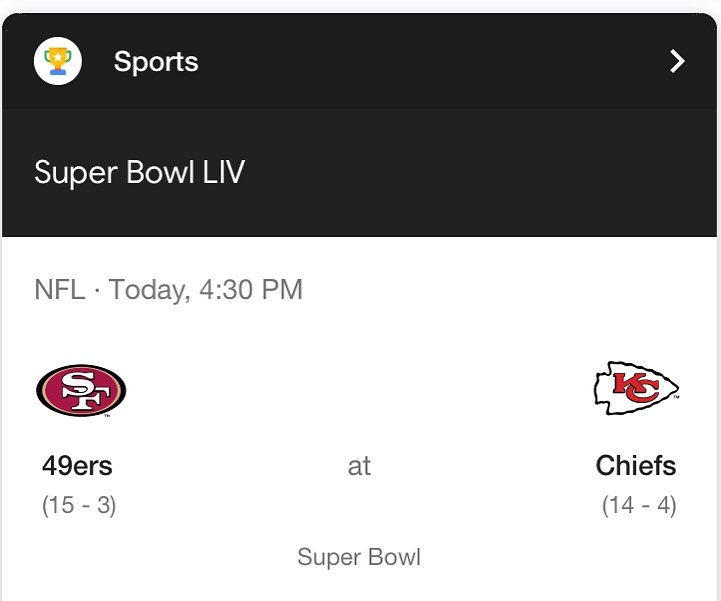The width and height of the screenshot is (721, 601).
Task: Click the SF letters inside the 49ers emblem
Action: coord(80,390)
